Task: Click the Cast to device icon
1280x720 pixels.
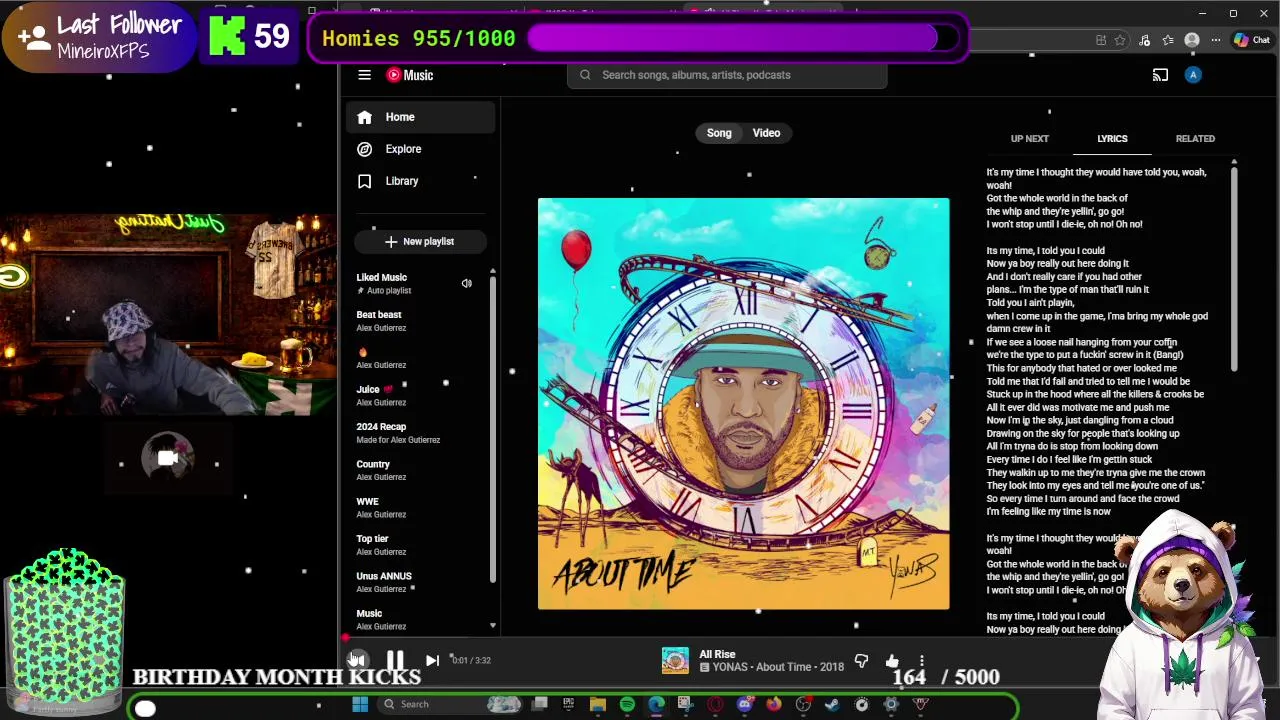Action: [1160, 75]
